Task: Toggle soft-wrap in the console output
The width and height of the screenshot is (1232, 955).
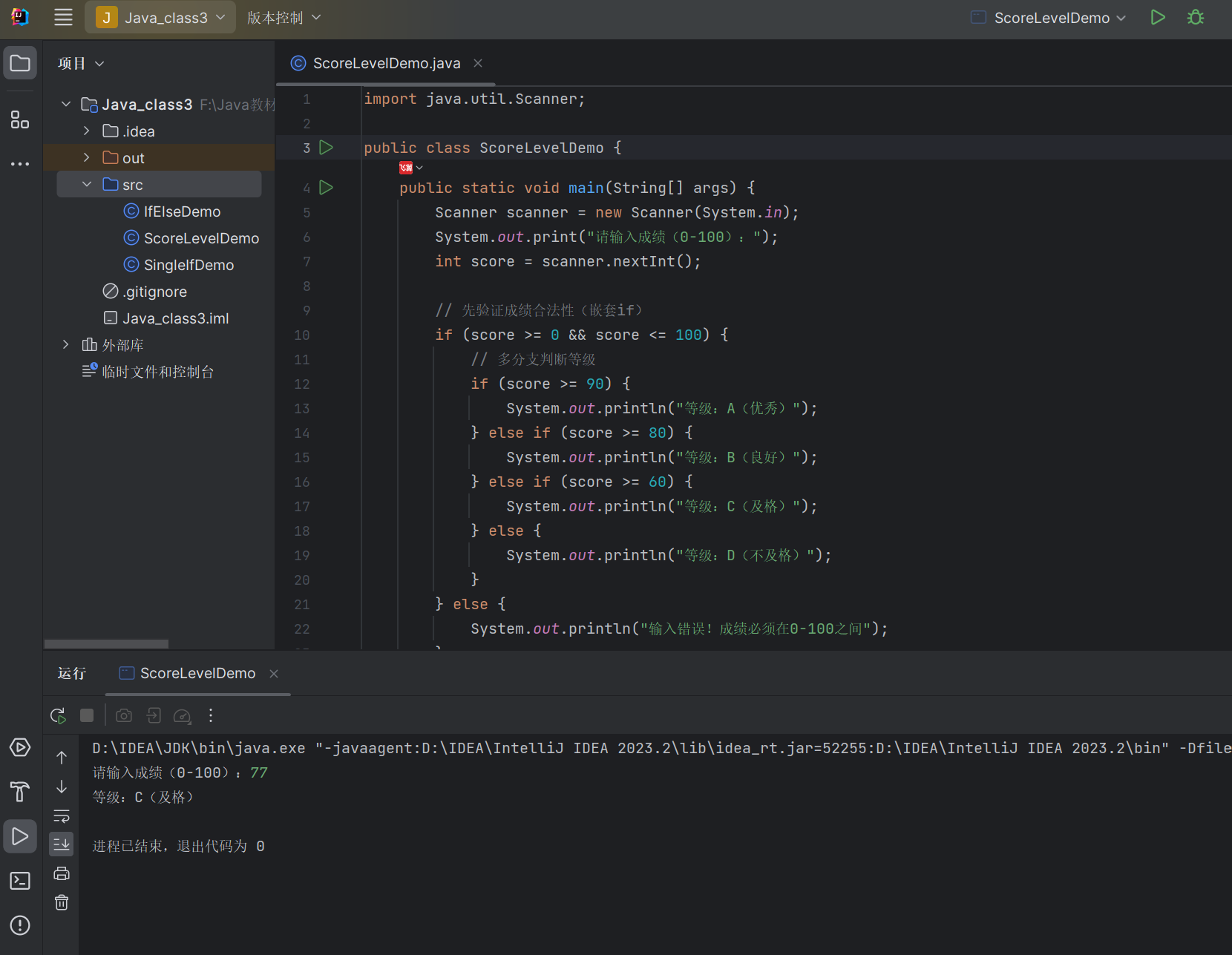Action: [x=62, y=816]
